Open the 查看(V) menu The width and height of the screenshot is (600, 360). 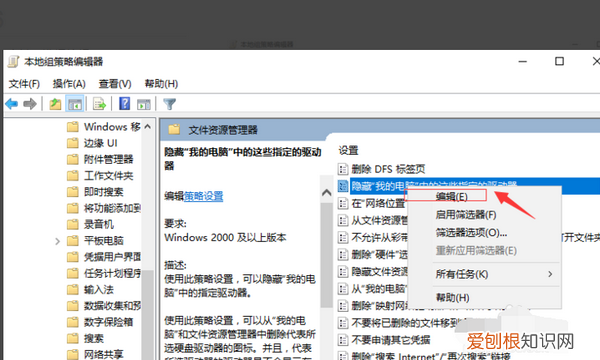tap(115, 84)
